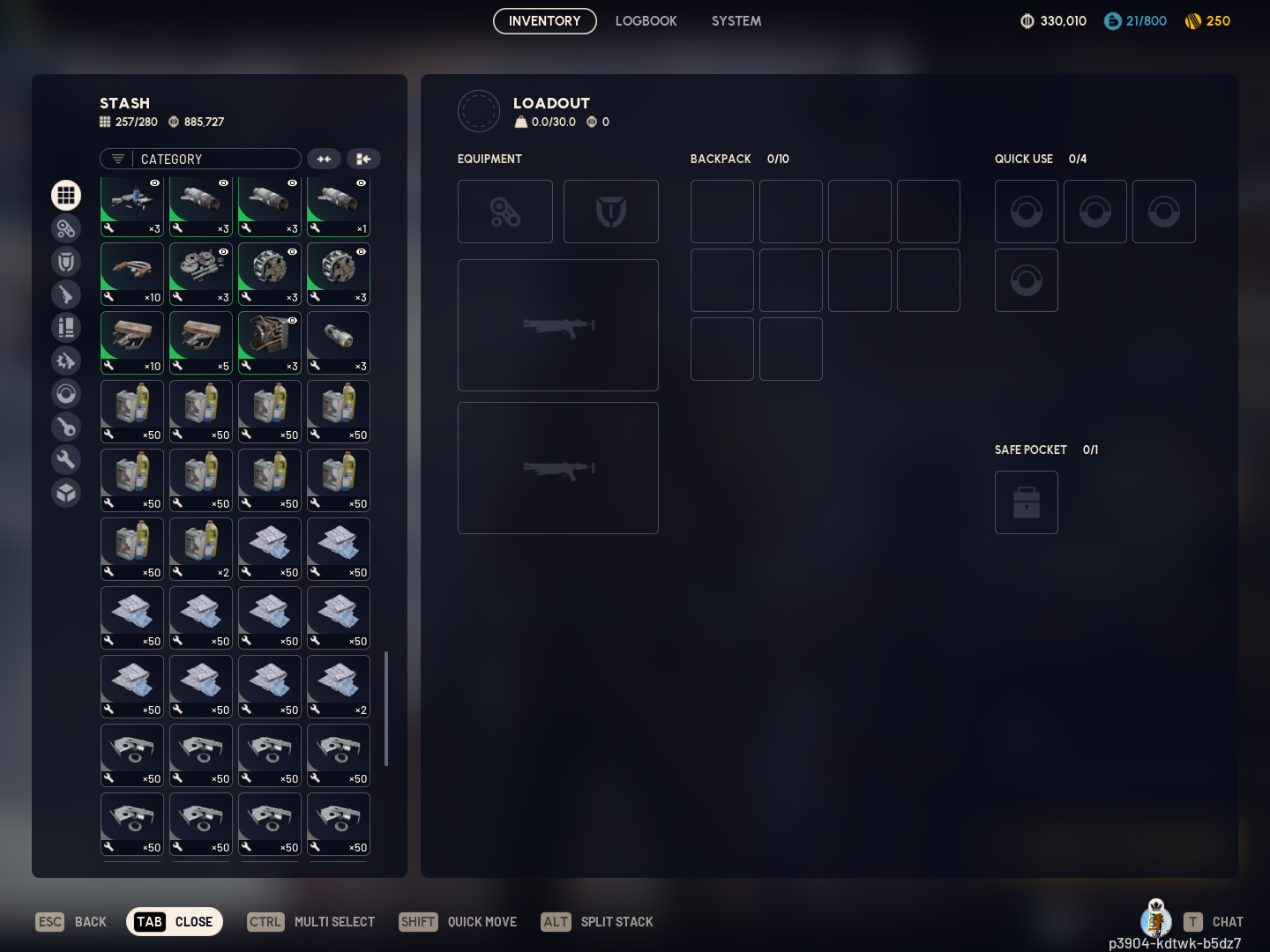This screenshot has width=1270, height=952.
Task: Filter stash by ammunition icon
Action: pyautogui.click(x=66, y=328)
